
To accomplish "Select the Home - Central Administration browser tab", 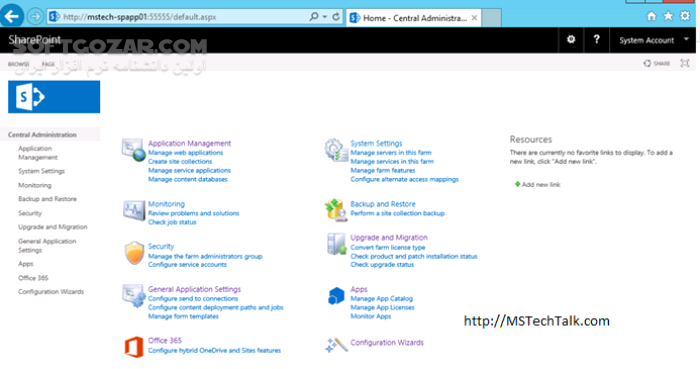I will [414, 18].
